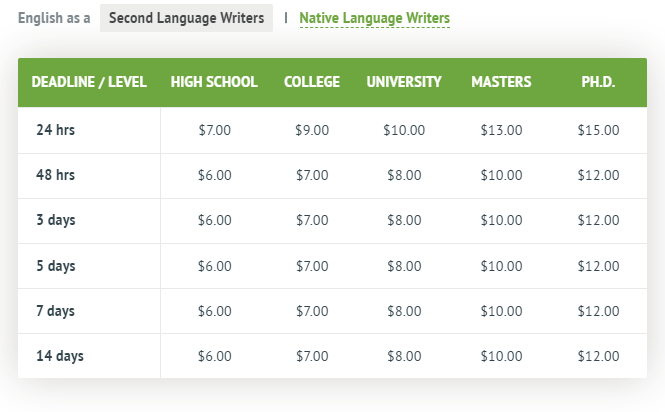This screenshot has height=412, width=665.
Task: Click the DEADLINE / LEVEL header
Action: point(89,82)
